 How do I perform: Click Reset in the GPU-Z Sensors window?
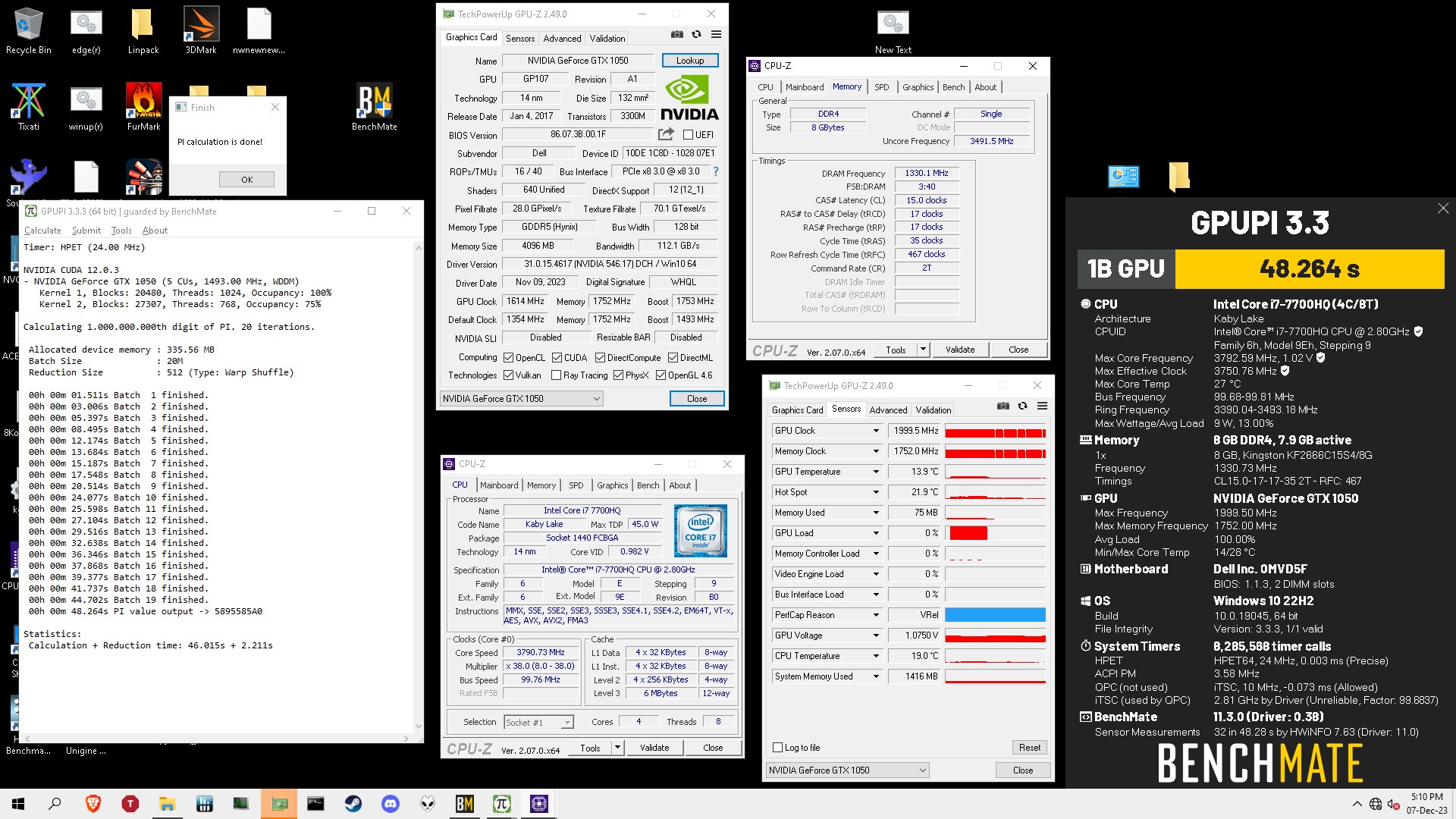click(1029, 748)
